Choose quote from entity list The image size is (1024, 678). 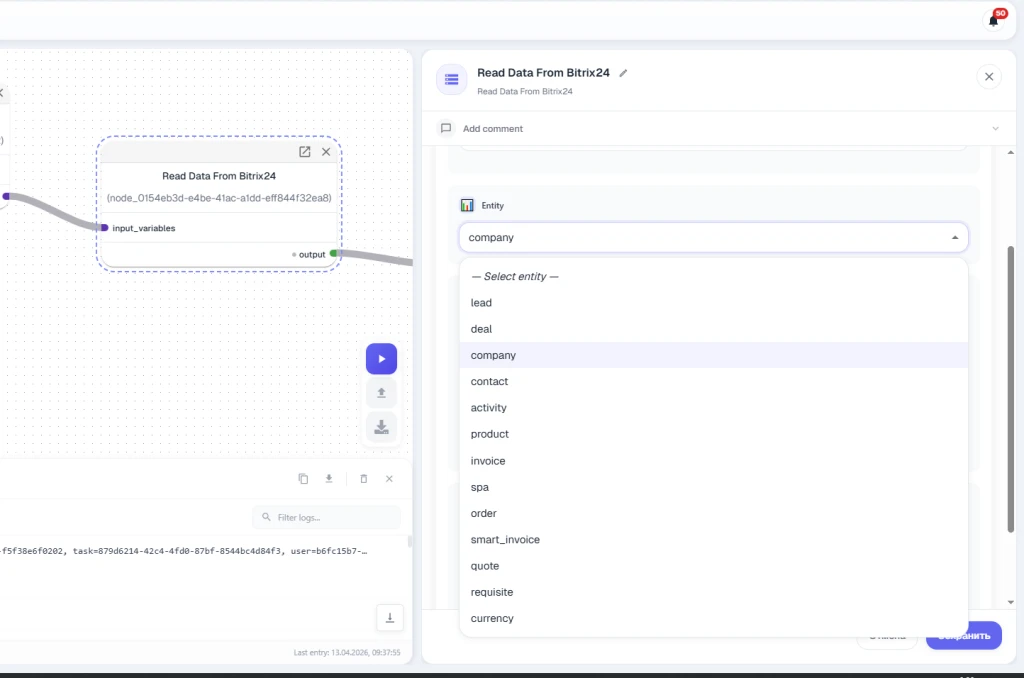coord(713,566)
